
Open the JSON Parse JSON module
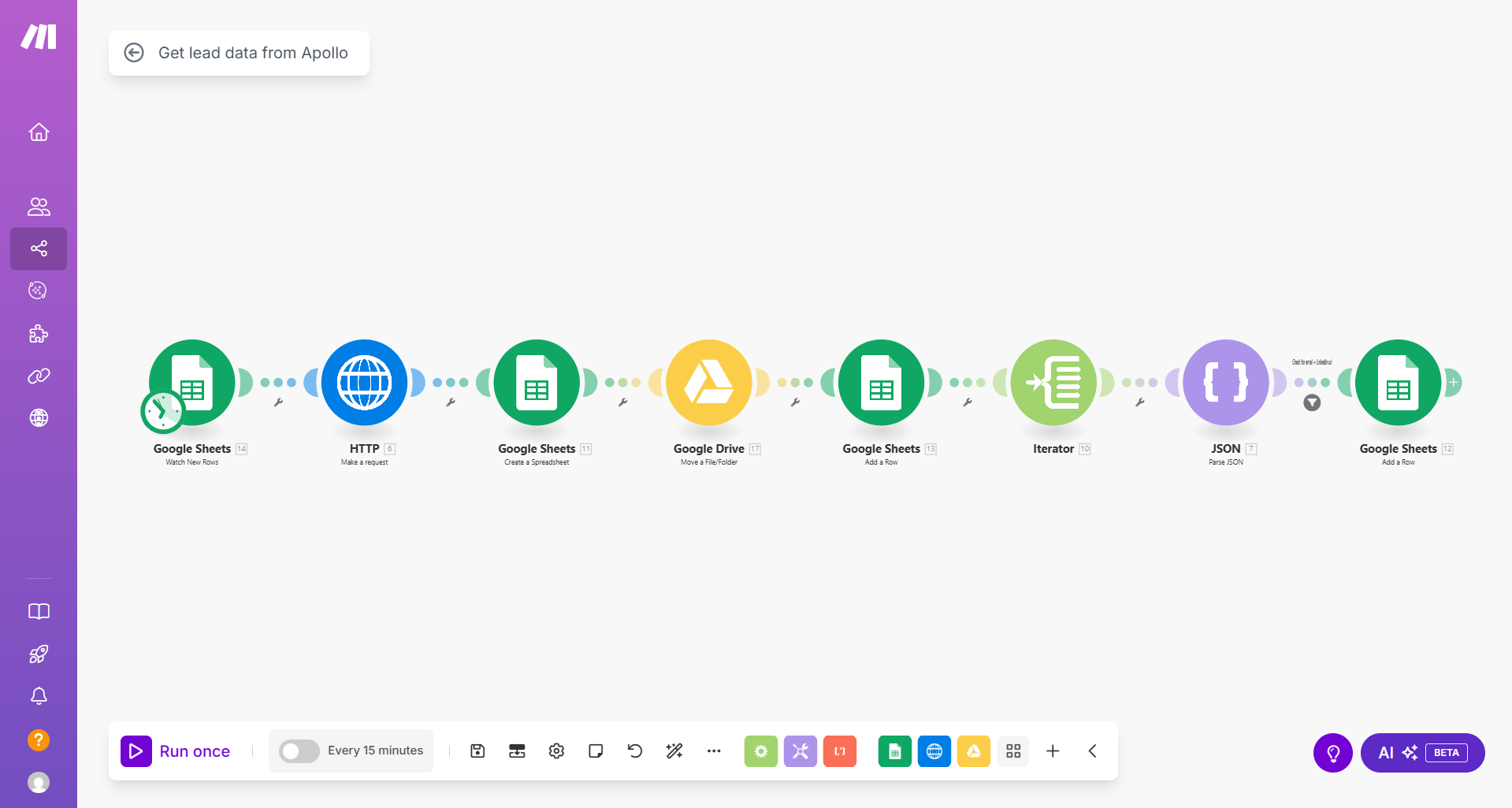[1226, 383]
